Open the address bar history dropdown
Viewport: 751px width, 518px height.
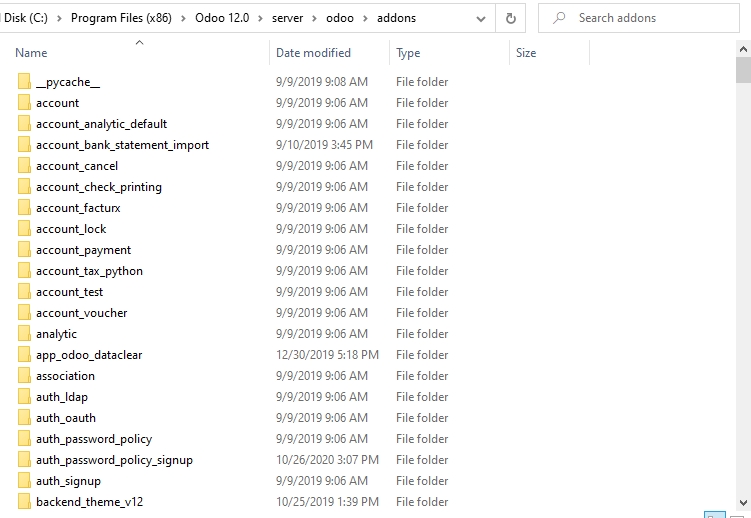(481, 19)
